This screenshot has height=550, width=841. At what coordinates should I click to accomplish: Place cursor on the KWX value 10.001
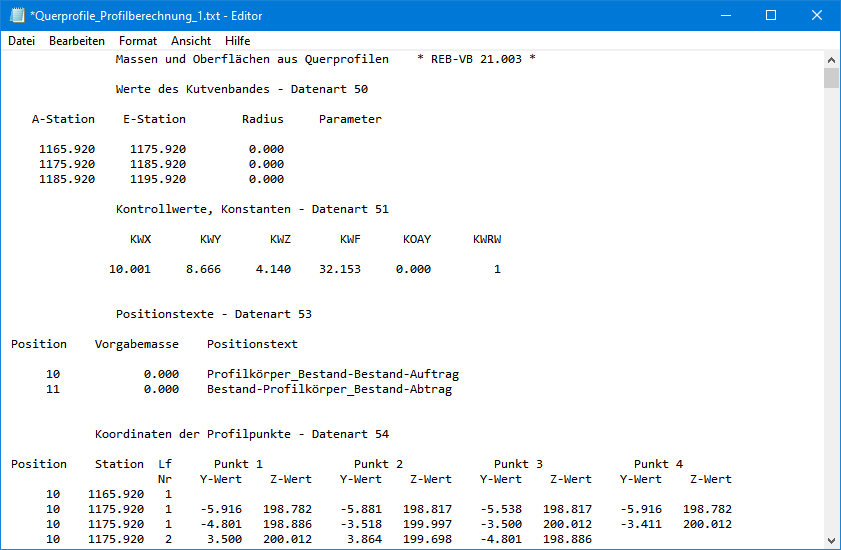130,269
